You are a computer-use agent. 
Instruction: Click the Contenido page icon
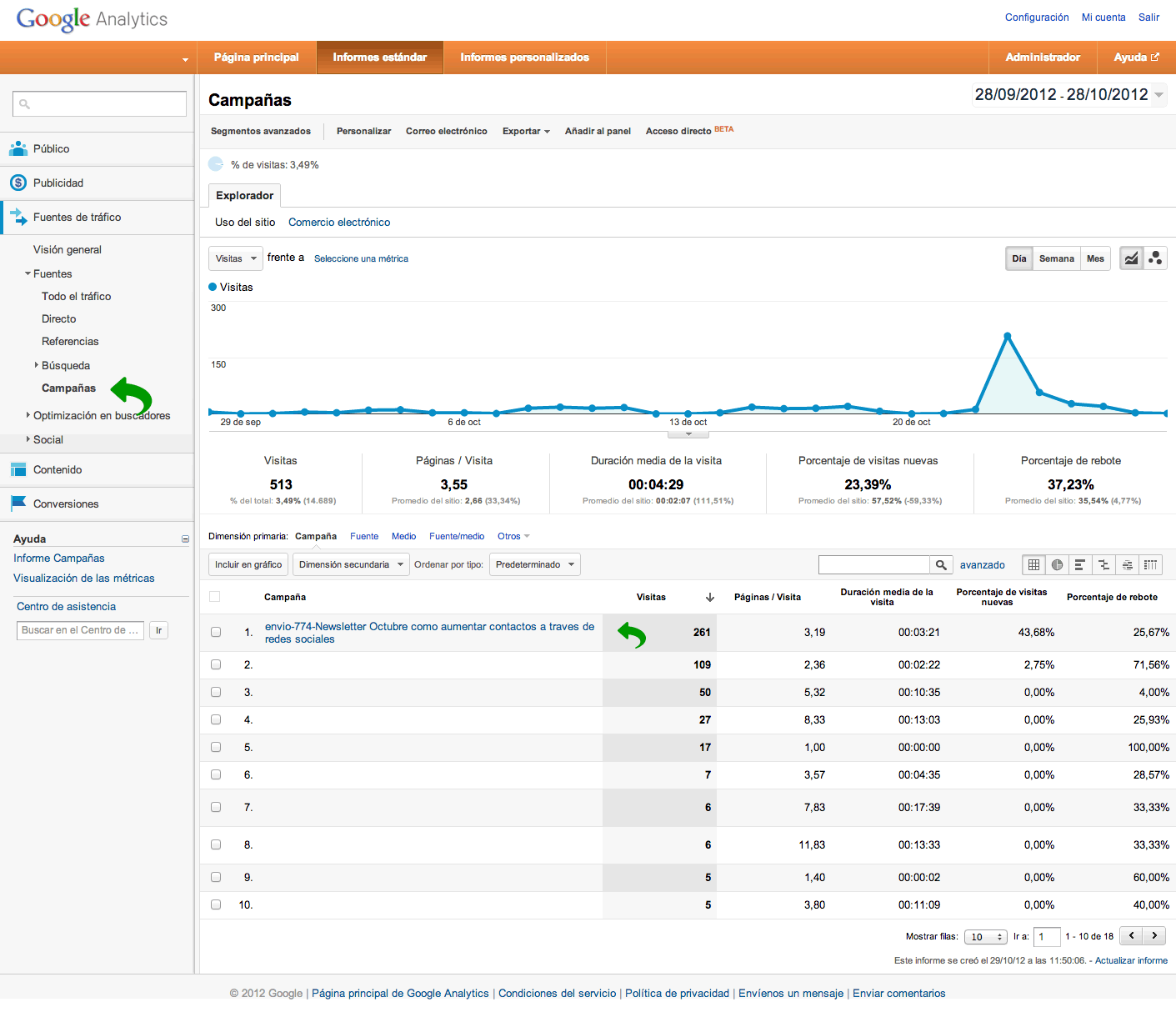pos(18,469)
